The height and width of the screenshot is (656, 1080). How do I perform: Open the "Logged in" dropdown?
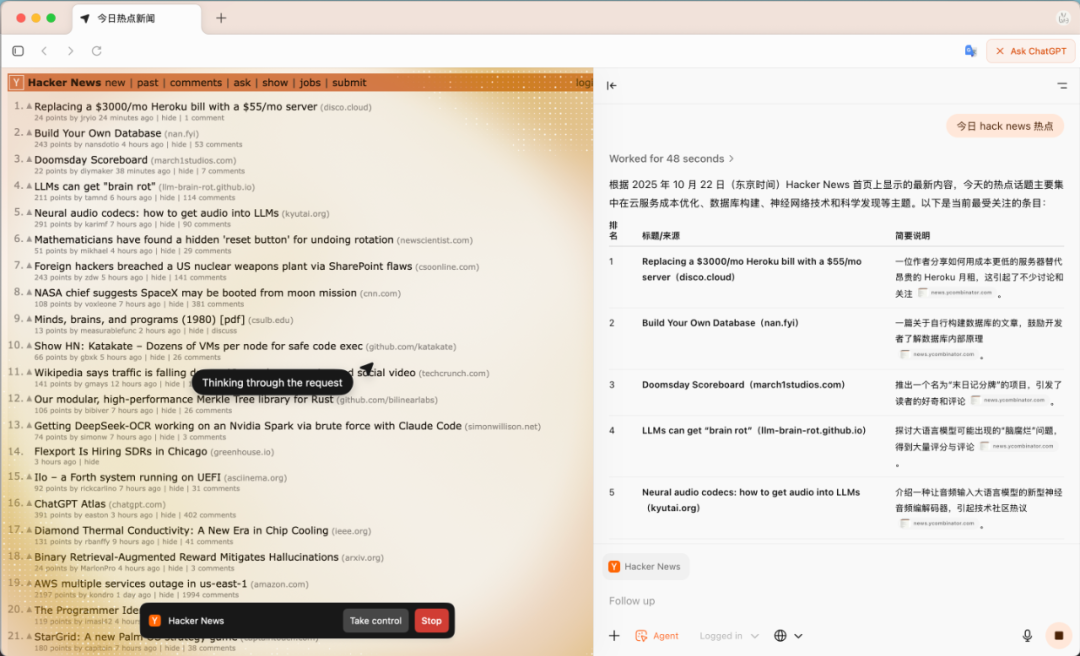point(729,635)
